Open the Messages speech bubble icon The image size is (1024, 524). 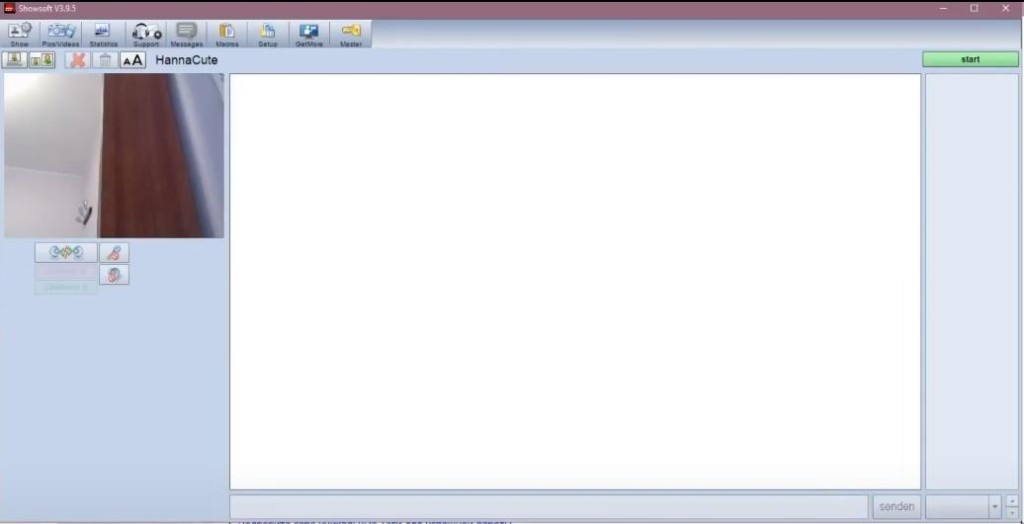click(187, 34)
